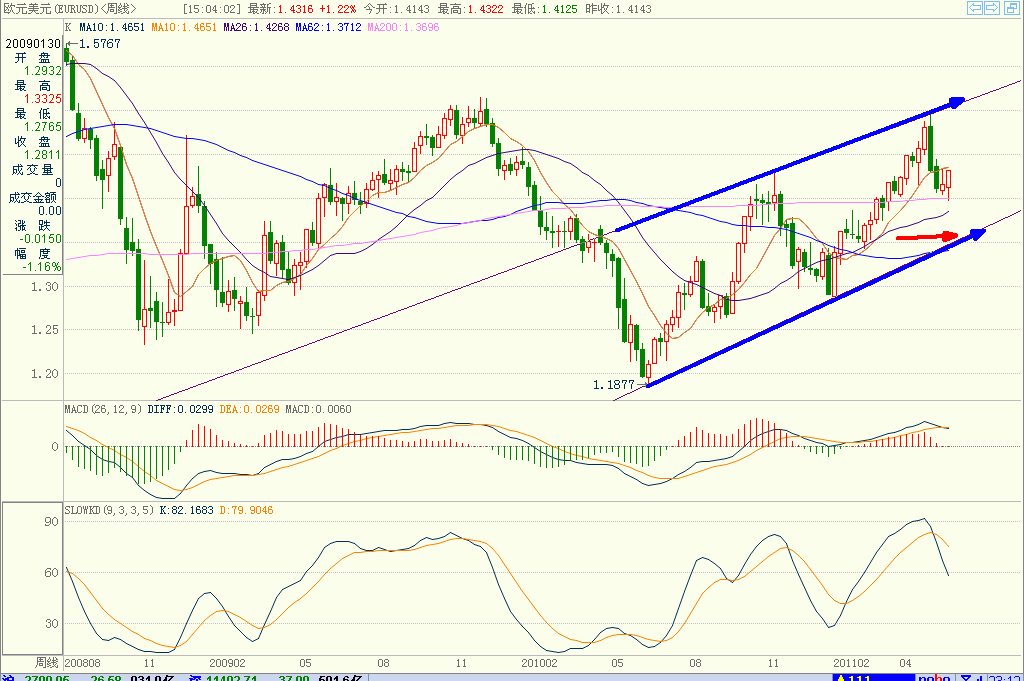
Task: Click the +1.22% change value
Action: (338, 9)
